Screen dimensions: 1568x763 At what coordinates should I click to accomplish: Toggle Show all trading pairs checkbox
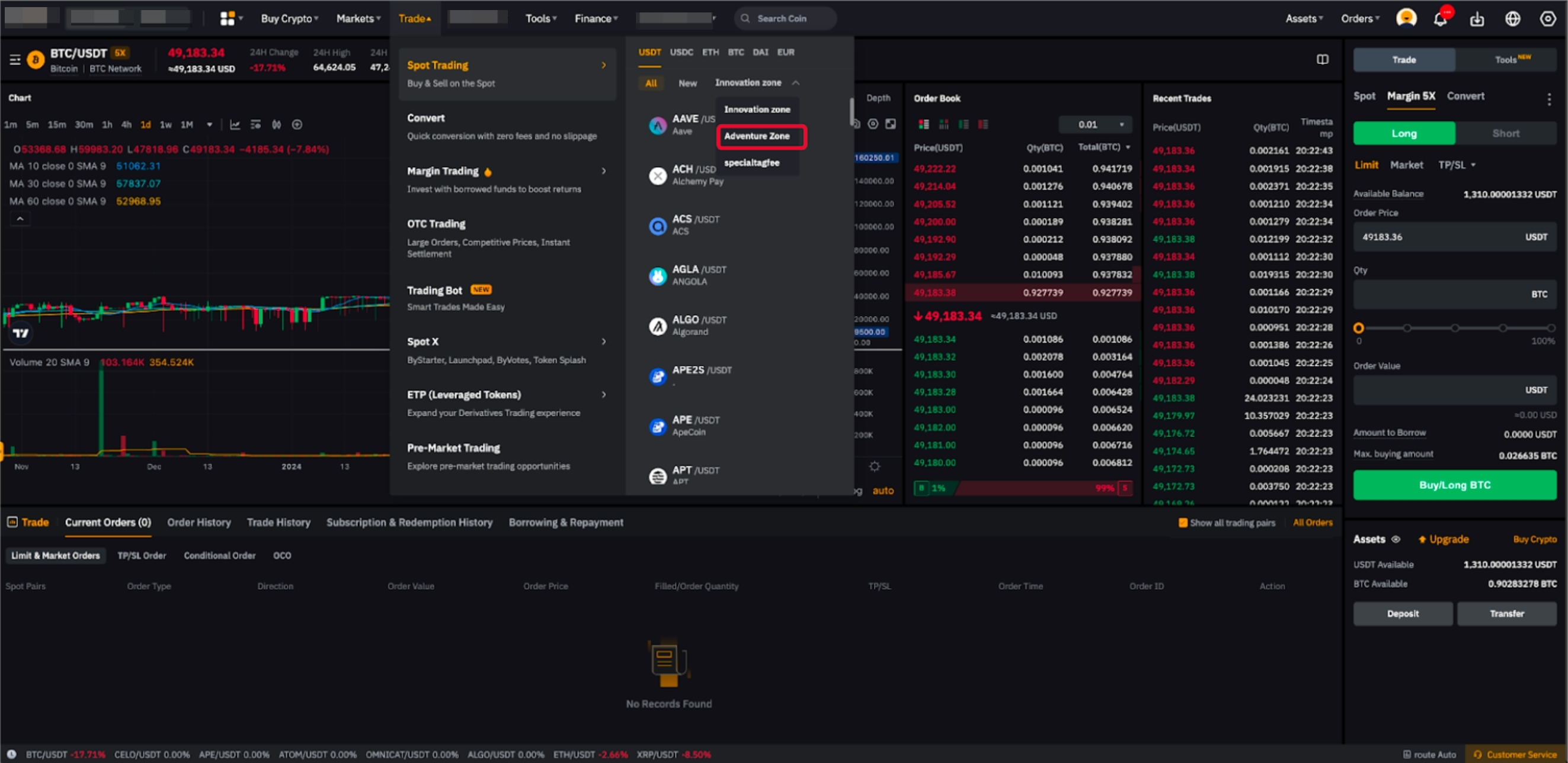(x=1183, y=522)
